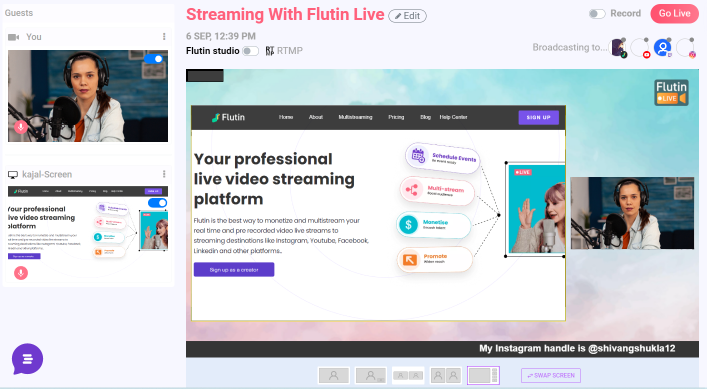Image resolution: width=707 pixels, height=389 pixels.
Task: Select the YouTube broadcast destination
Action: [x=640, y=48]
